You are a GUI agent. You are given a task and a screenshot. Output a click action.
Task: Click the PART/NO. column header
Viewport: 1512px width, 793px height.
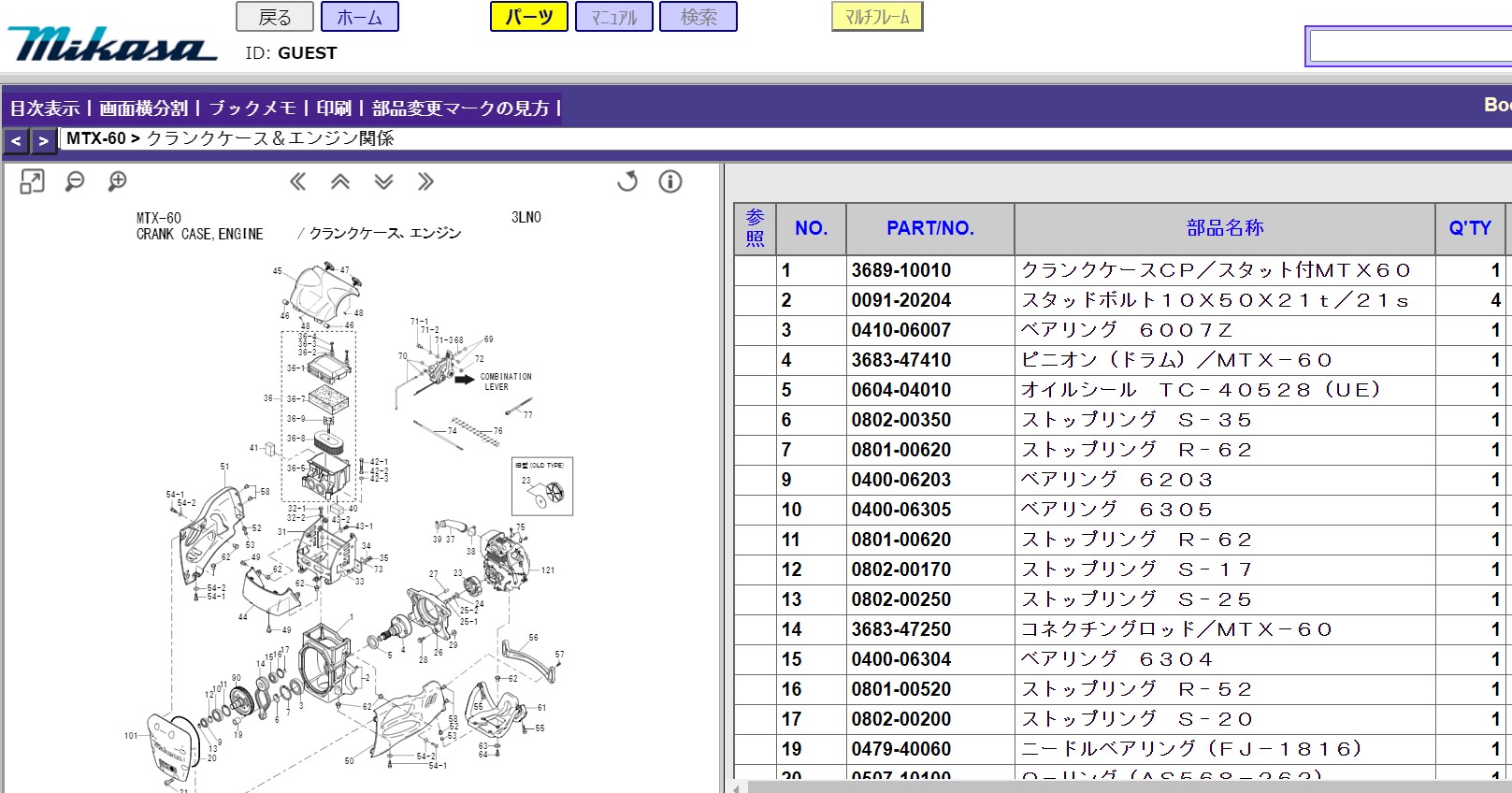click(x=930, y=228)
